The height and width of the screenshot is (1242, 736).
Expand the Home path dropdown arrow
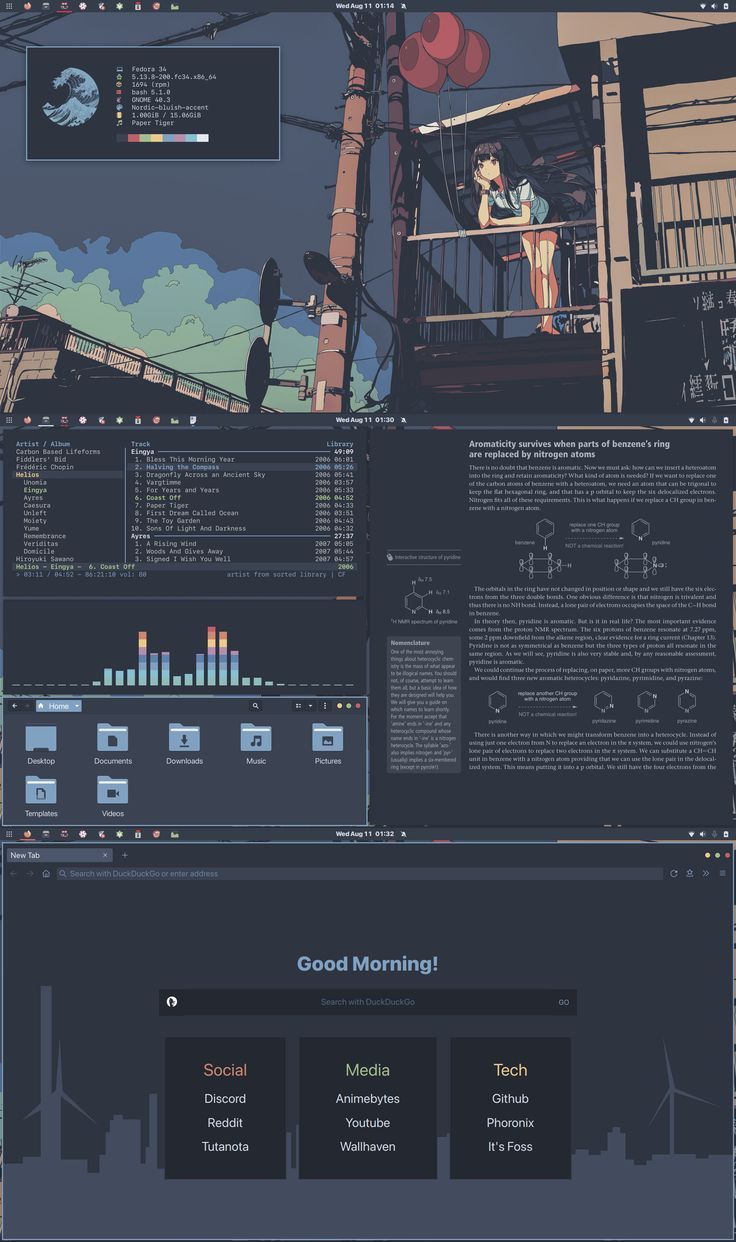tap(76, 706)
